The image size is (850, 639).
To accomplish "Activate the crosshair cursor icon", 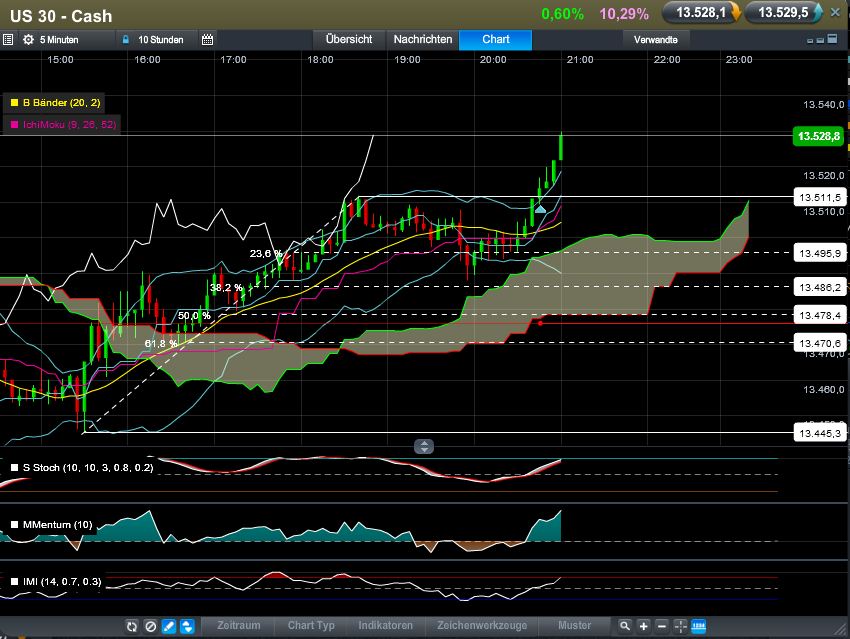I will [681, 626].
